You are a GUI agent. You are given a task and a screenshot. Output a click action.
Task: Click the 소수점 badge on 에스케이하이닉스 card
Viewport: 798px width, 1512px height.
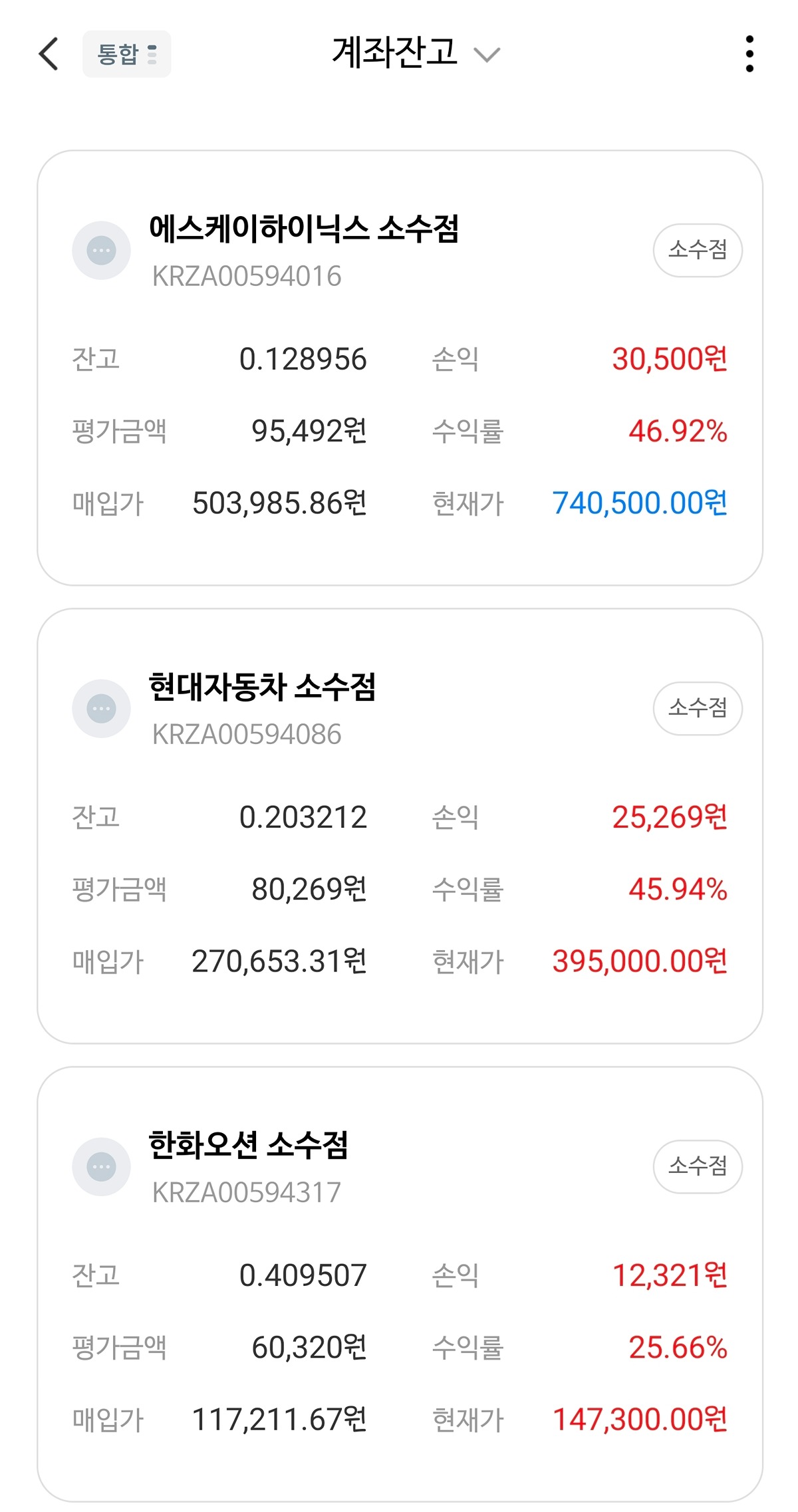(x=698, y=250)
